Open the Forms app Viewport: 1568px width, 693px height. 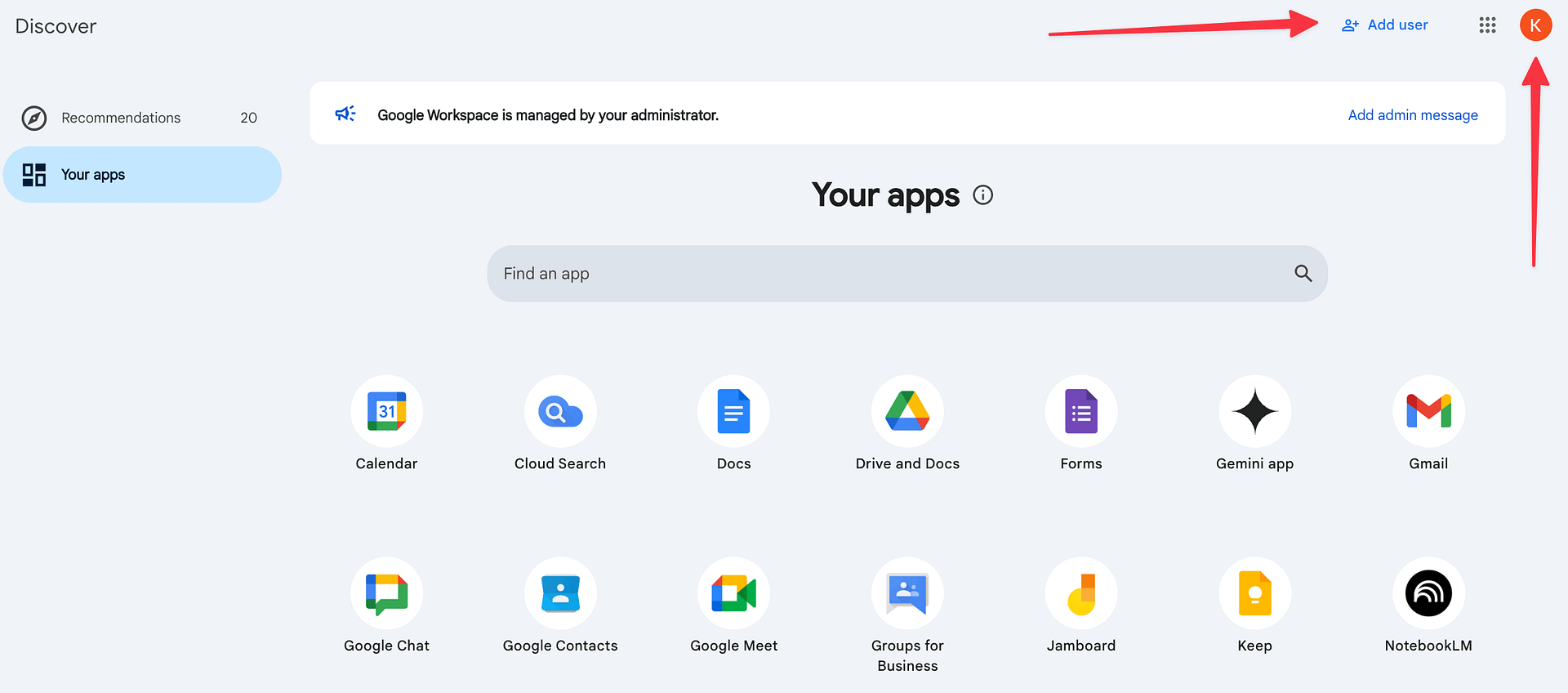point(1081,412)
